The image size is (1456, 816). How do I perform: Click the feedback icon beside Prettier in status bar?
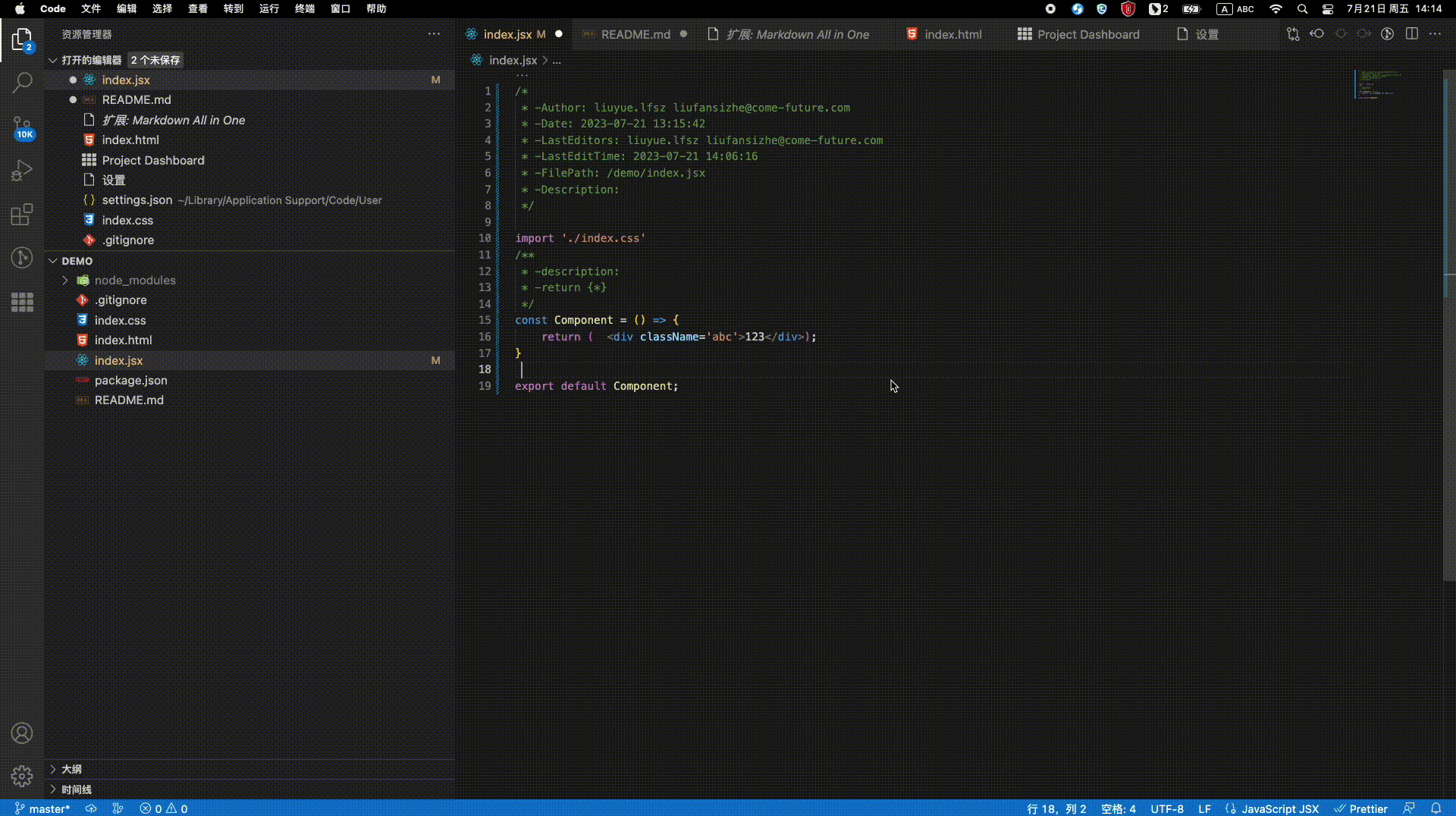coord(1409,808)
